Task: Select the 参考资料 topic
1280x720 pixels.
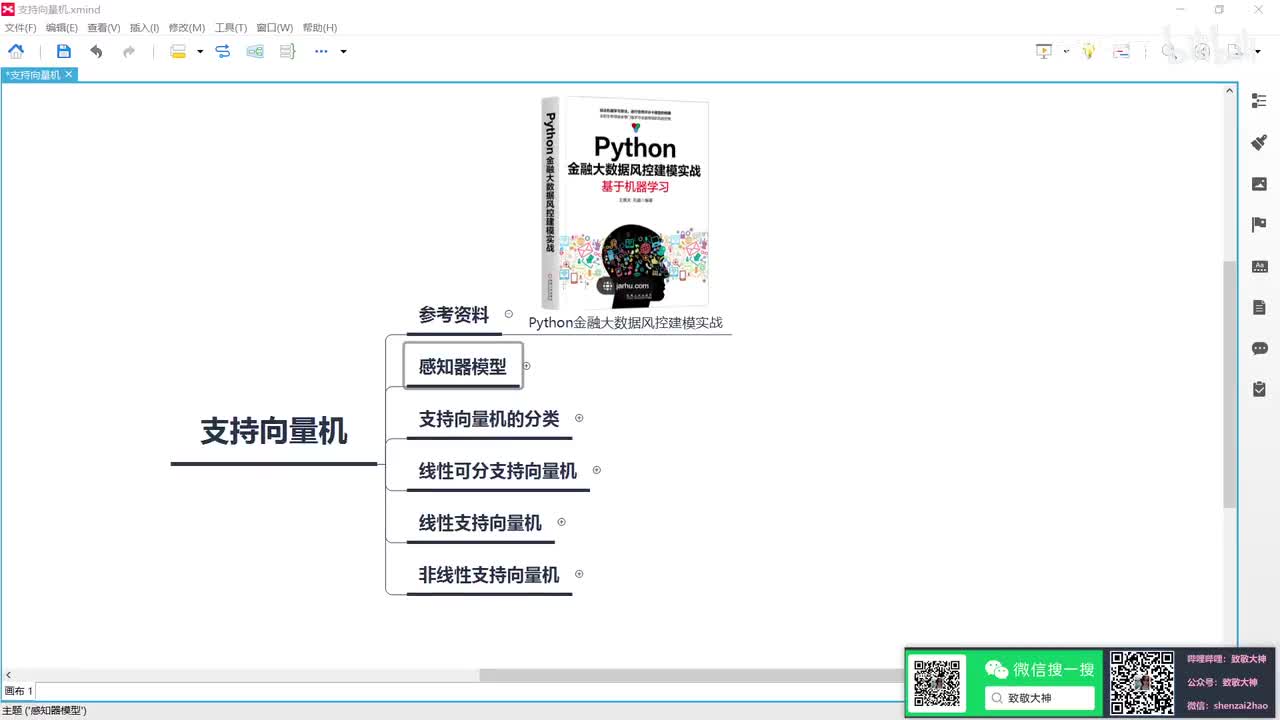Action: pos(454,315)
